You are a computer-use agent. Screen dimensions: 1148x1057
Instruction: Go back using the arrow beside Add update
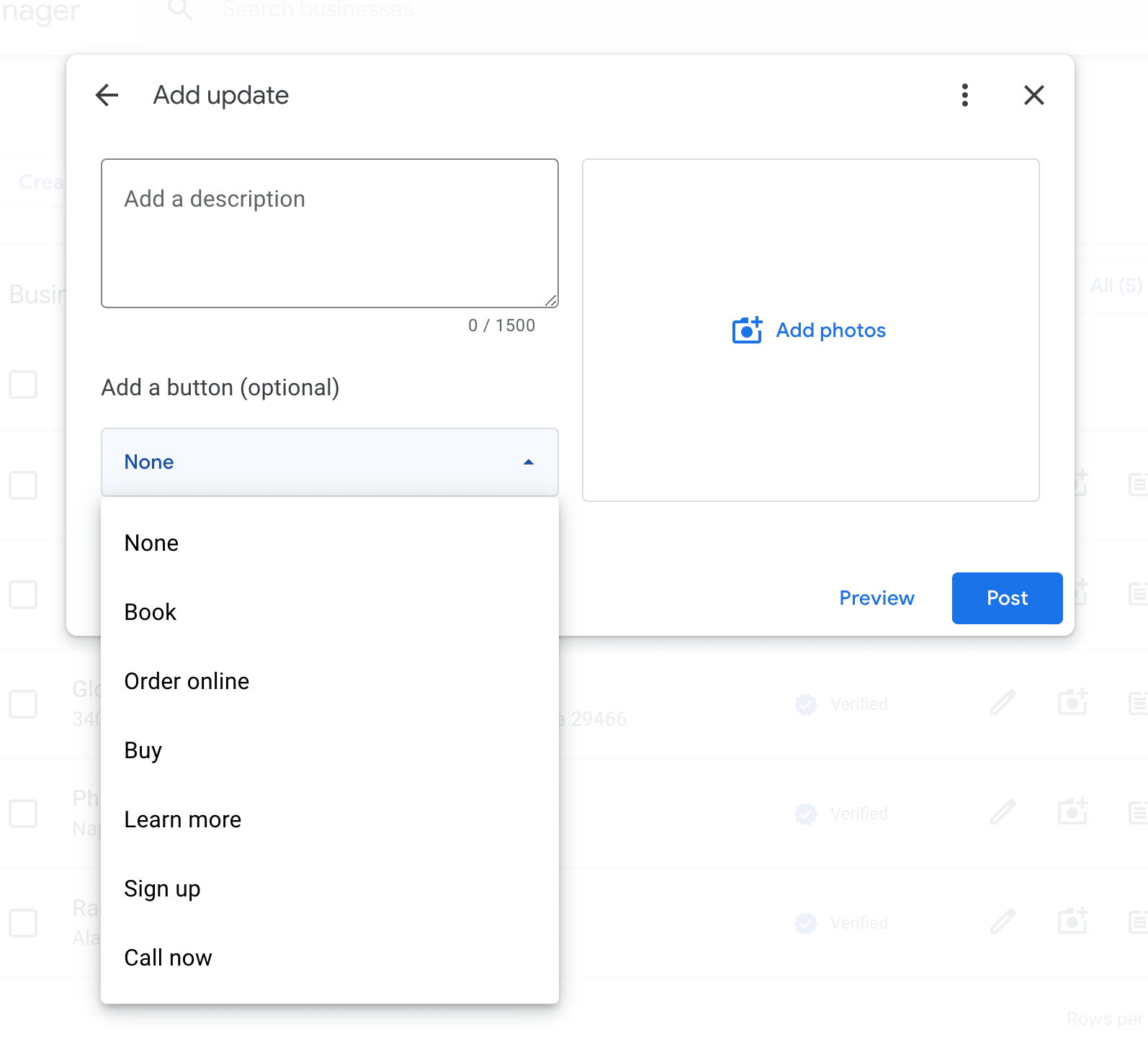(x=107, y=95)
